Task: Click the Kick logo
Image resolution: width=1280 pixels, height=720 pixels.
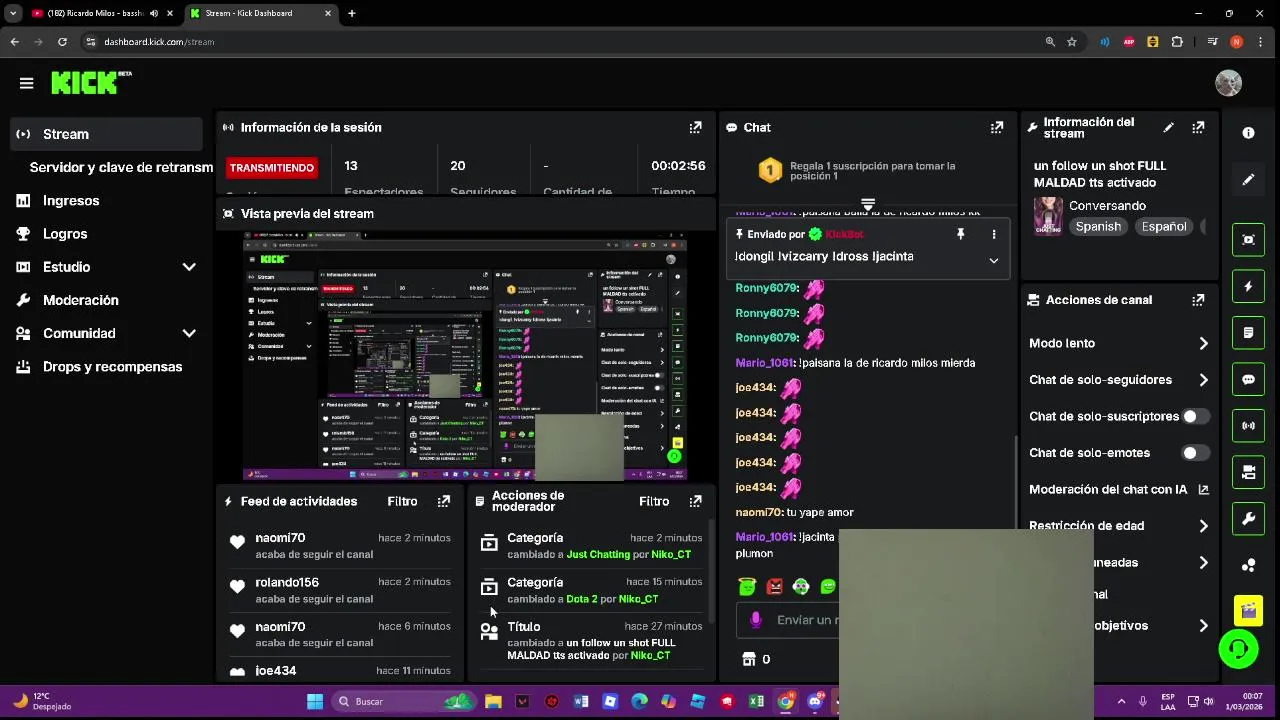Action: pos(91,83)
